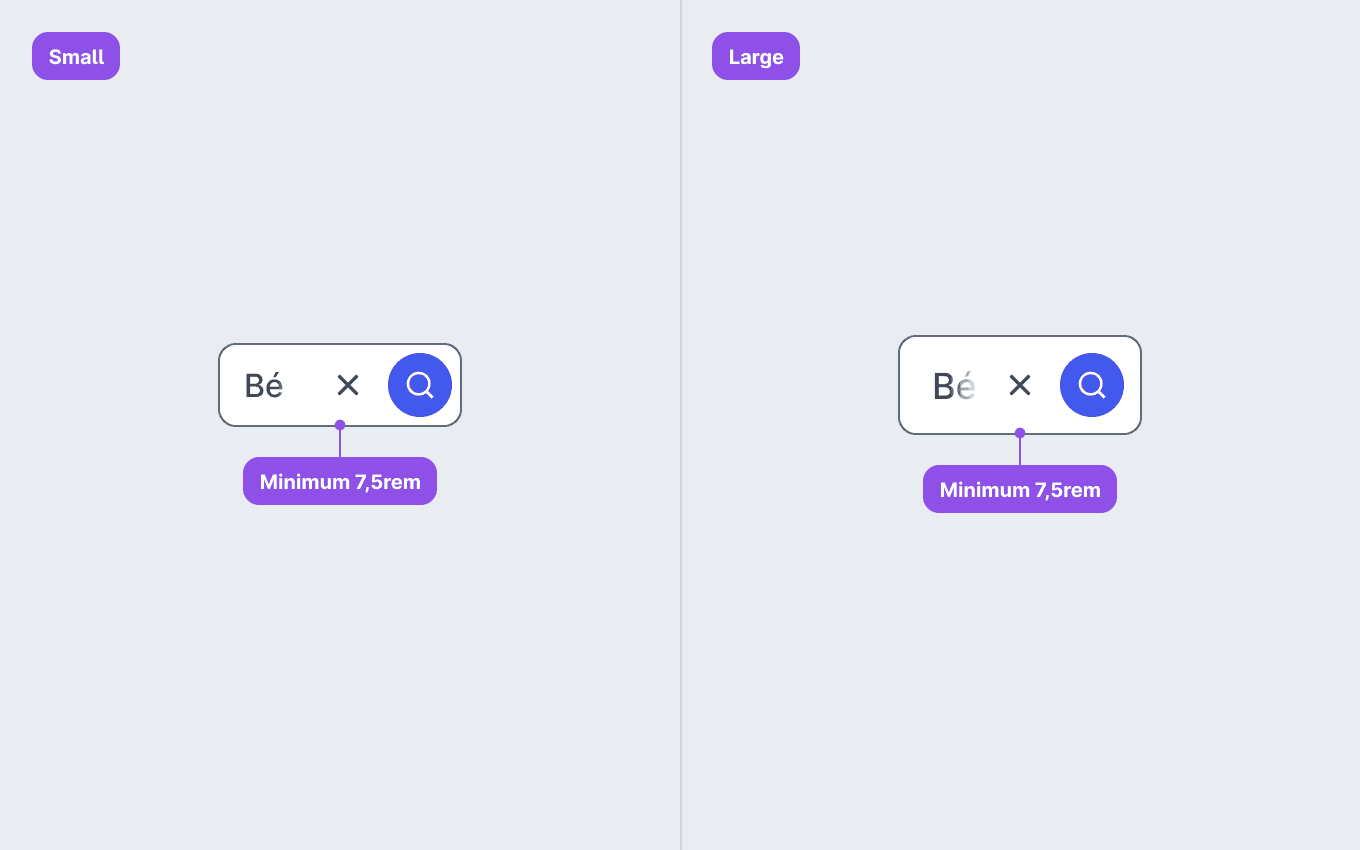The image size is (1360, 850).
Task: Click the purple connector line below Large field
Action: [x=1020, y=451]
